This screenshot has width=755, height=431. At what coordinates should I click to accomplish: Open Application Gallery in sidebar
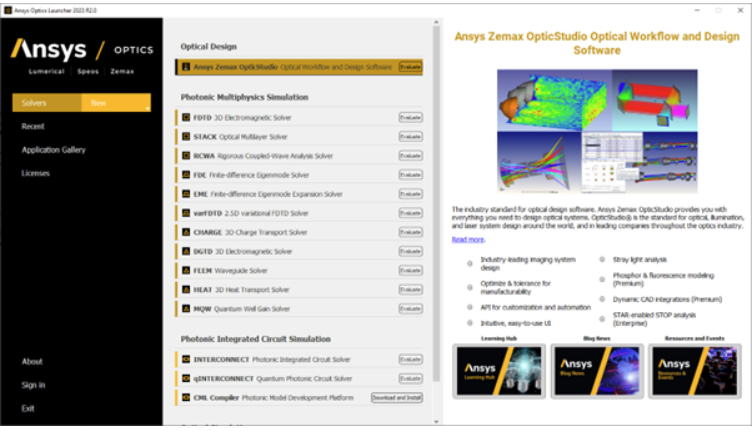tap(53, 150)
